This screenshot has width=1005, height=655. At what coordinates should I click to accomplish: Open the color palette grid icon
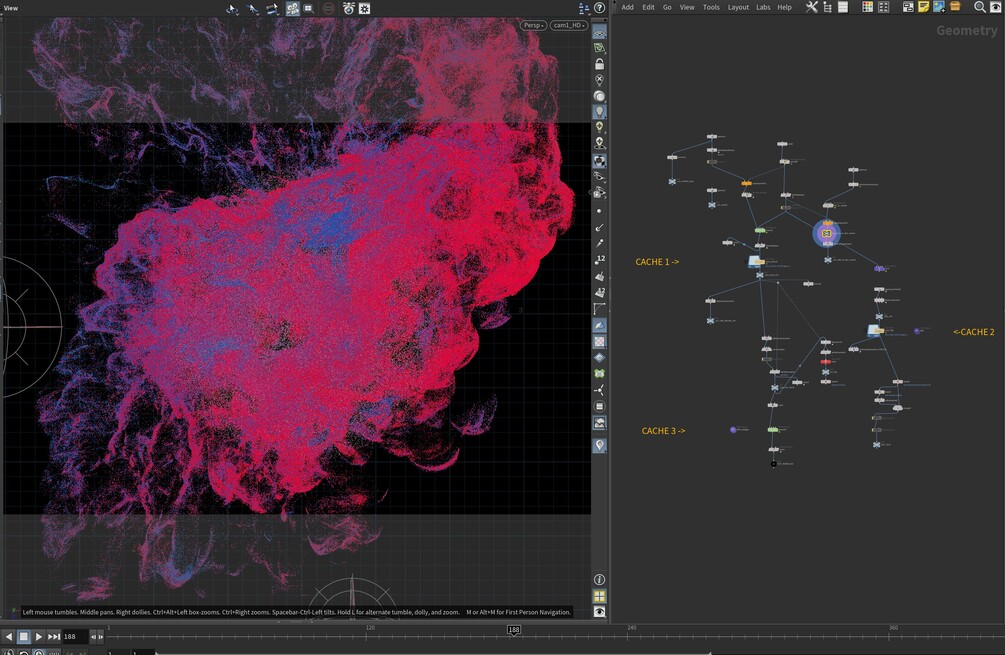tap(867, 7)
